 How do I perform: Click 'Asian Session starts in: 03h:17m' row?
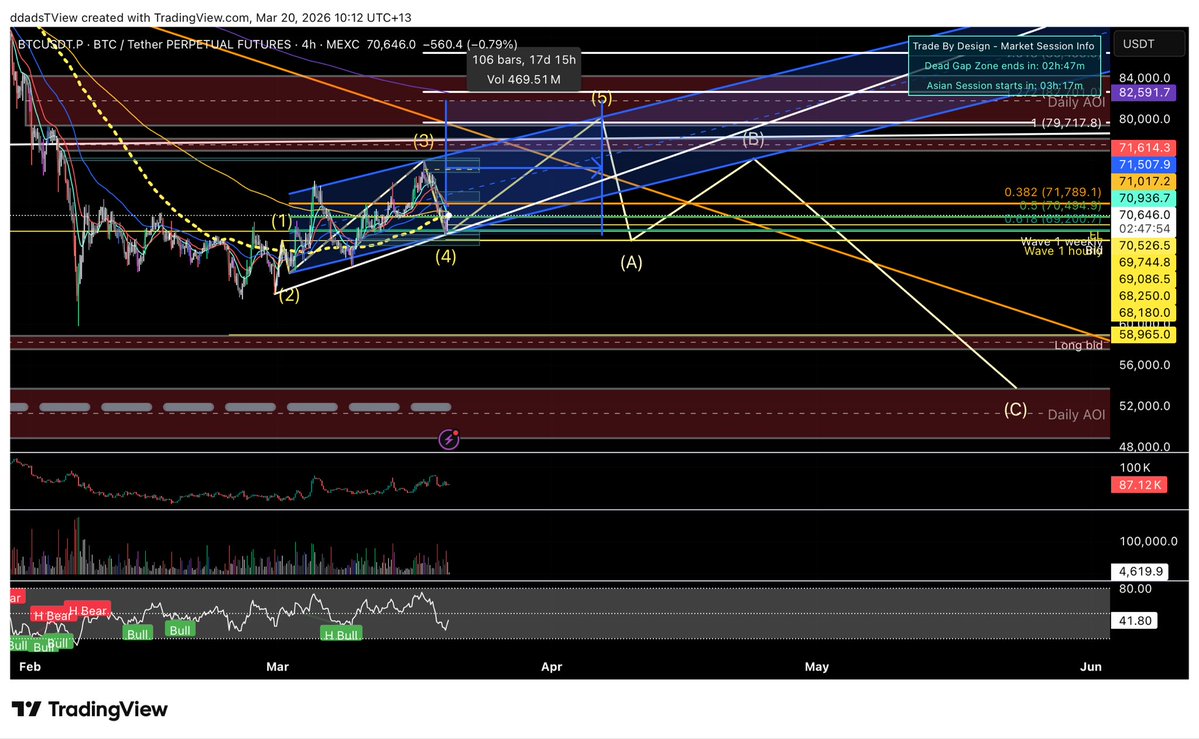[1004, 86]
